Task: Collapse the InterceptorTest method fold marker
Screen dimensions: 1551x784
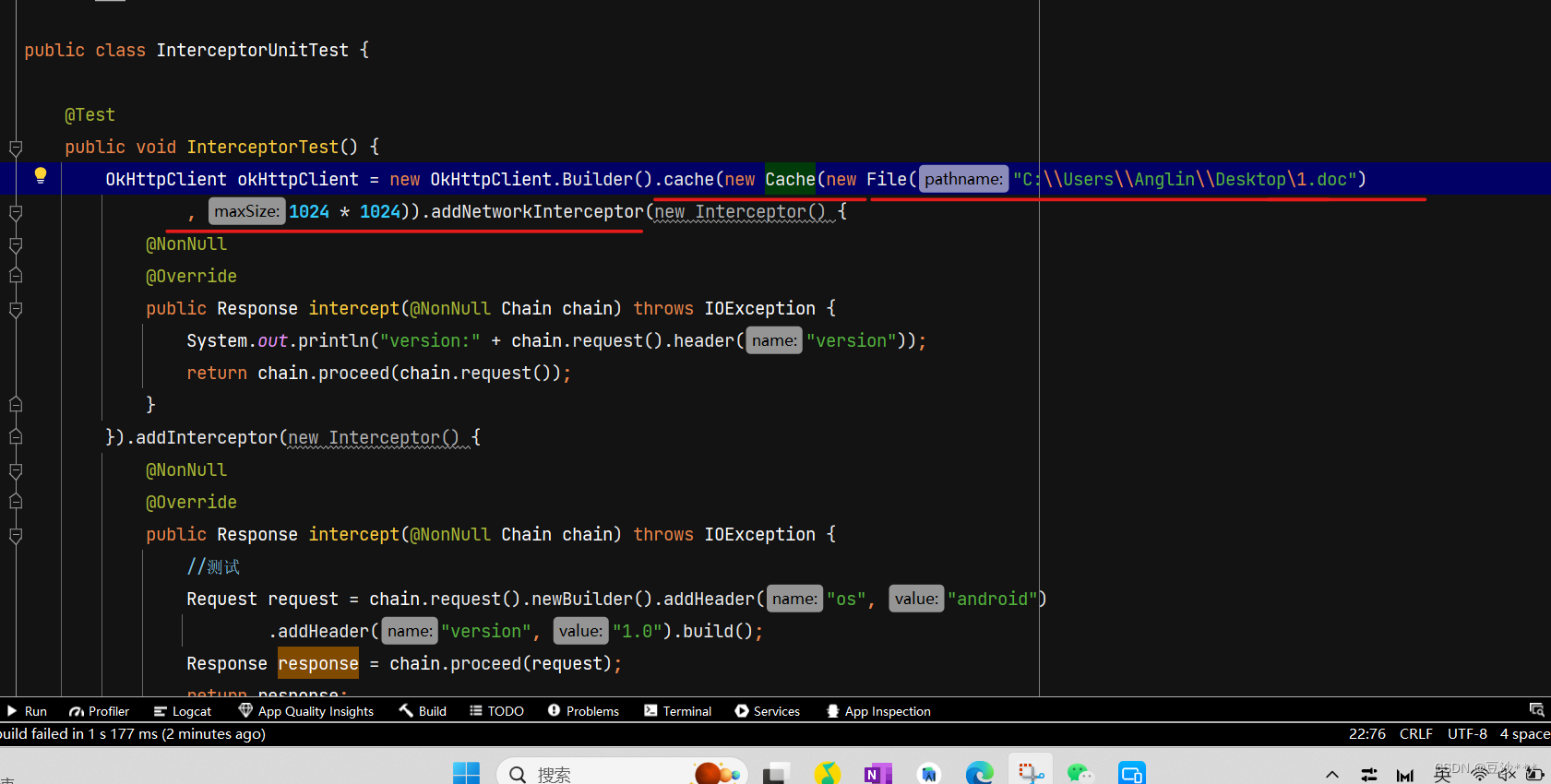Action: [x=16, y=148]
